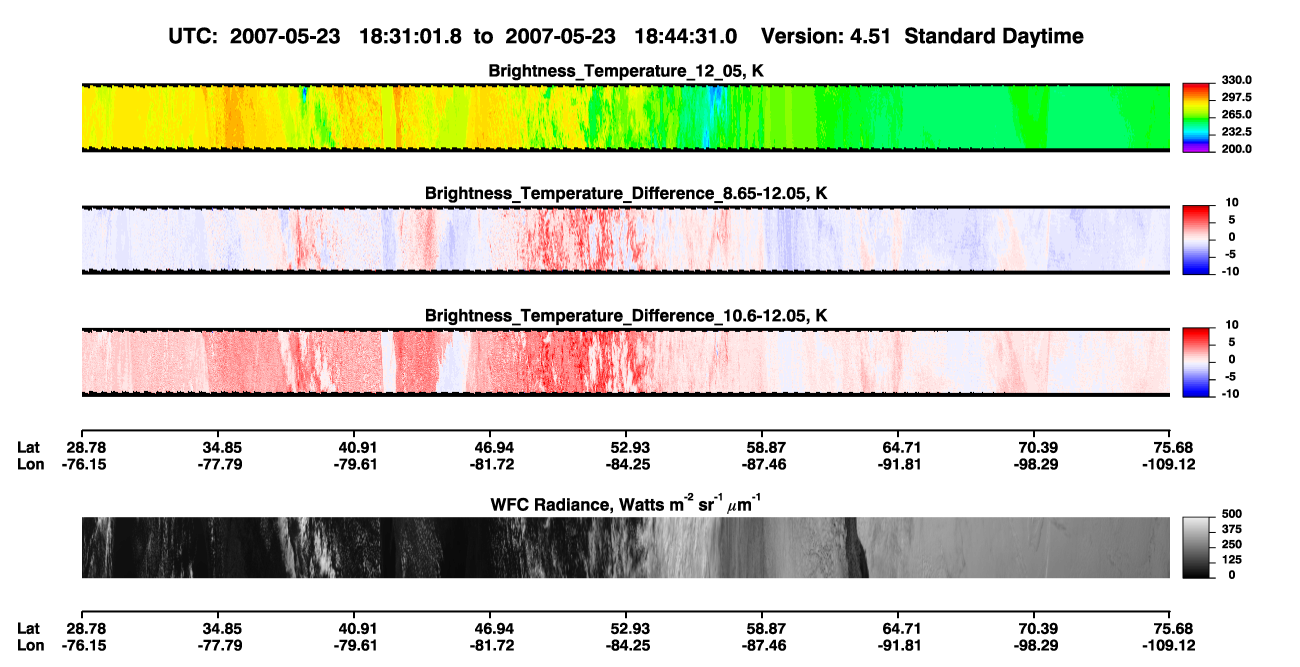The image size is (1300, 667).
Task: Click the grayscale colorbar for WFC Radiance
Action: click(1198, 547)
